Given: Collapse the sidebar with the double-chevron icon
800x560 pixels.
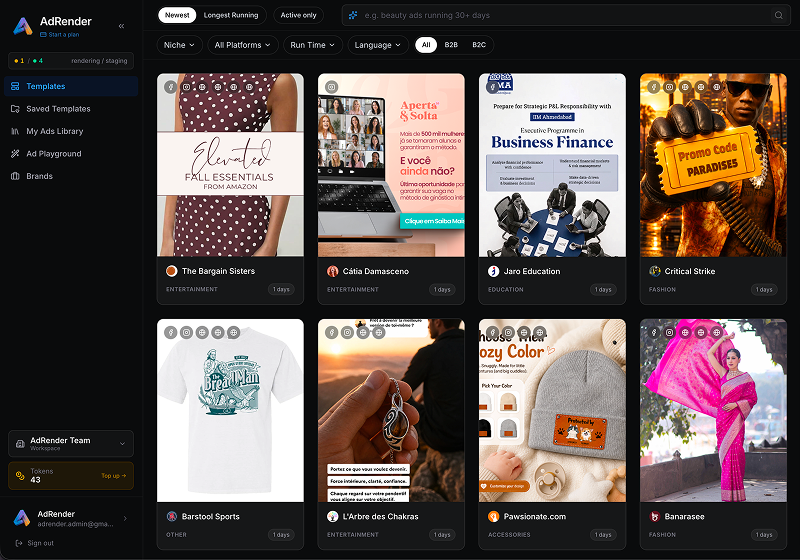Looking at the screenshot, I should coord(121,26).
